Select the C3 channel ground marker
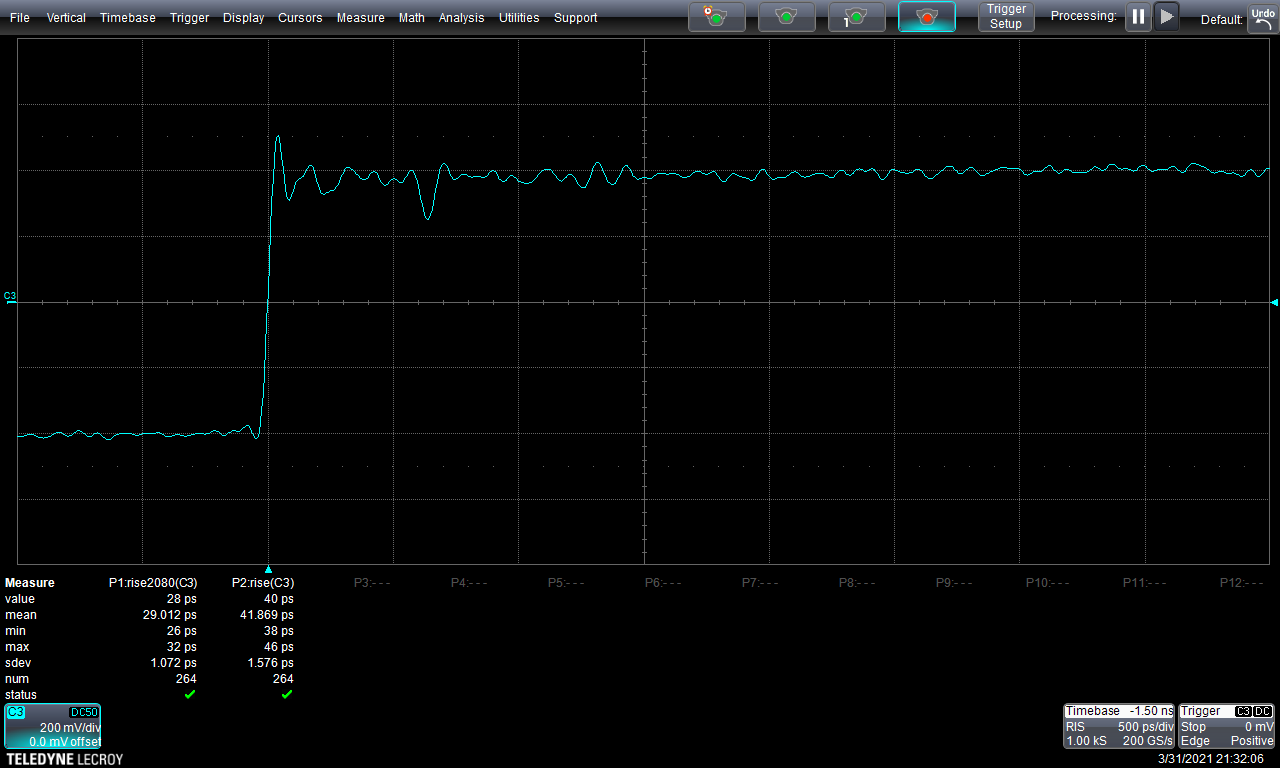Viewport: 1280px width, 768px height. point(10,298)
